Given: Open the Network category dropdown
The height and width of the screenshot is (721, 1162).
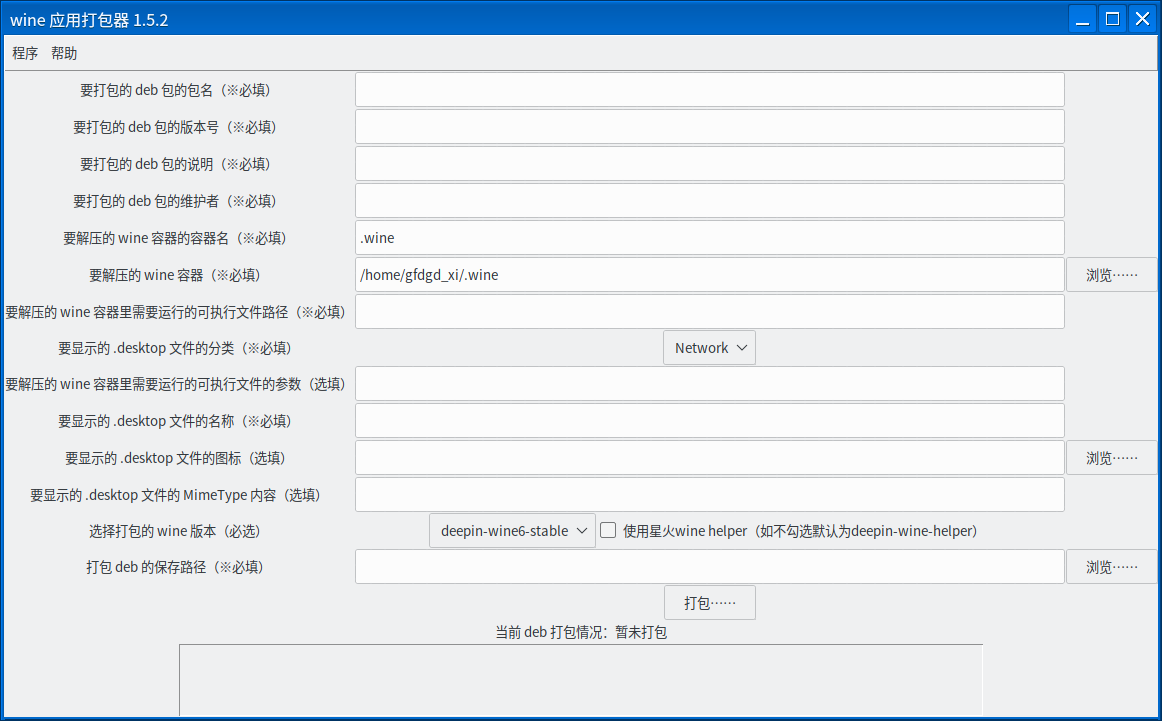Looking at the screenshot, I should tap(709, 348).
